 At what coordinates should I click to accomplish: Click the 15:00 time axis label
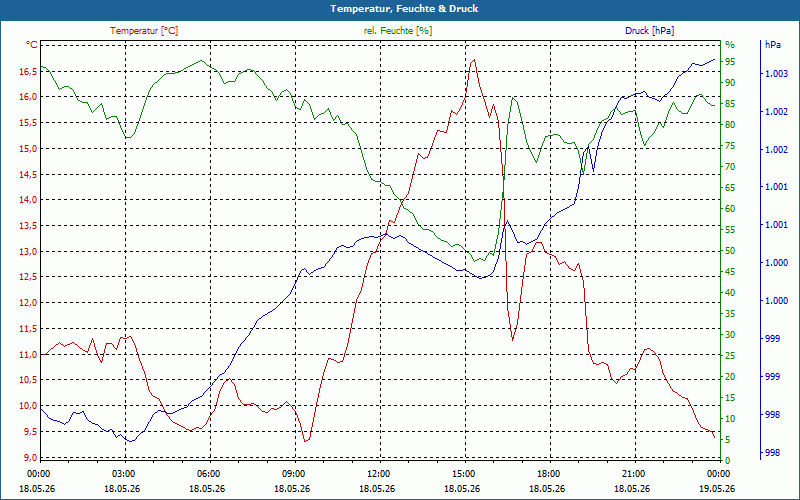point(465,473)
